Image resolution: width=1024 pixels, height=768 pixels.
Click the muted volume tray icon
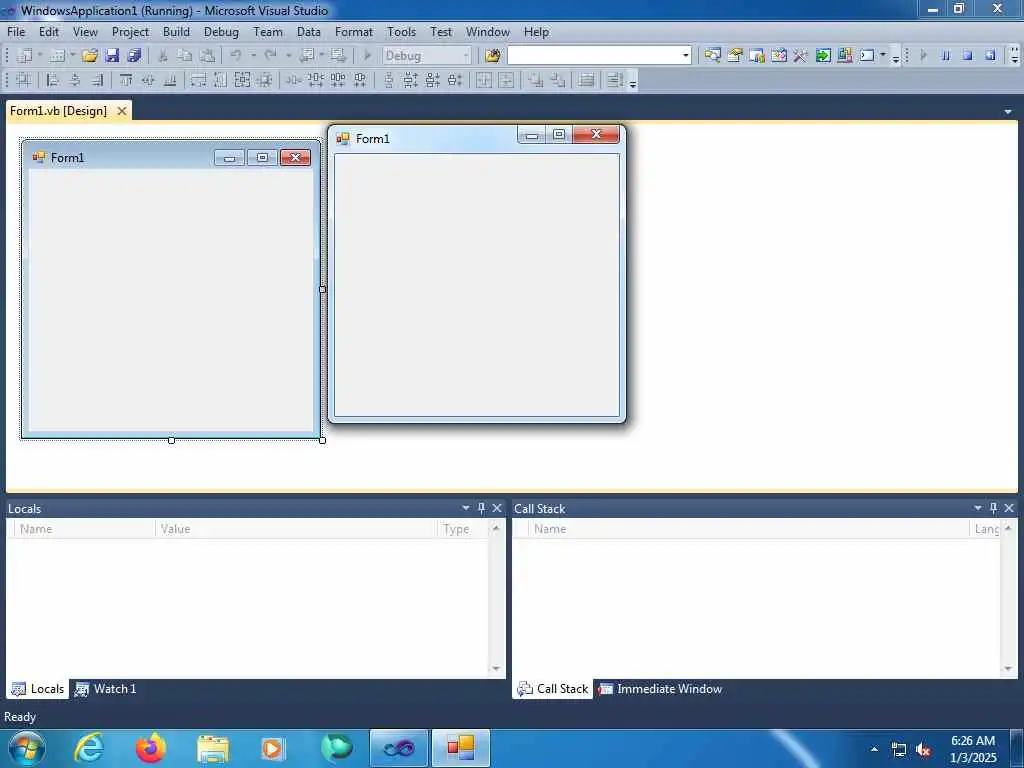click(x=923, y=750)
